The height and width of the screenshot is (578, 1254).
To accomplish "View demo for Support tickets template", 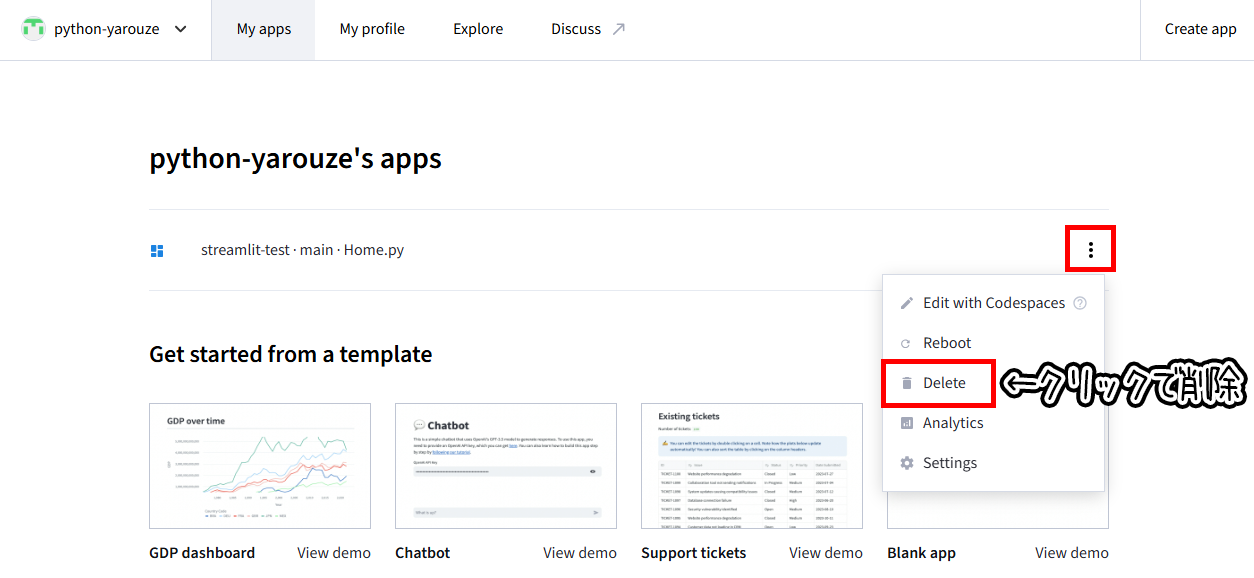I will (826, 553).
